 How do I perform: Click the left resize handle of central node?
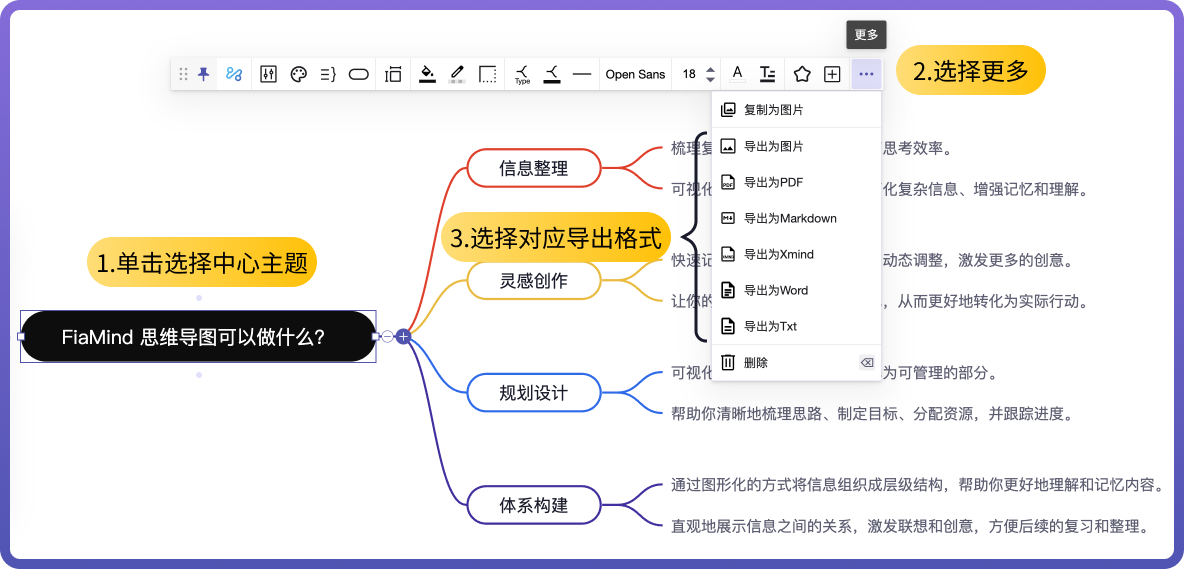tap(21, 337)
